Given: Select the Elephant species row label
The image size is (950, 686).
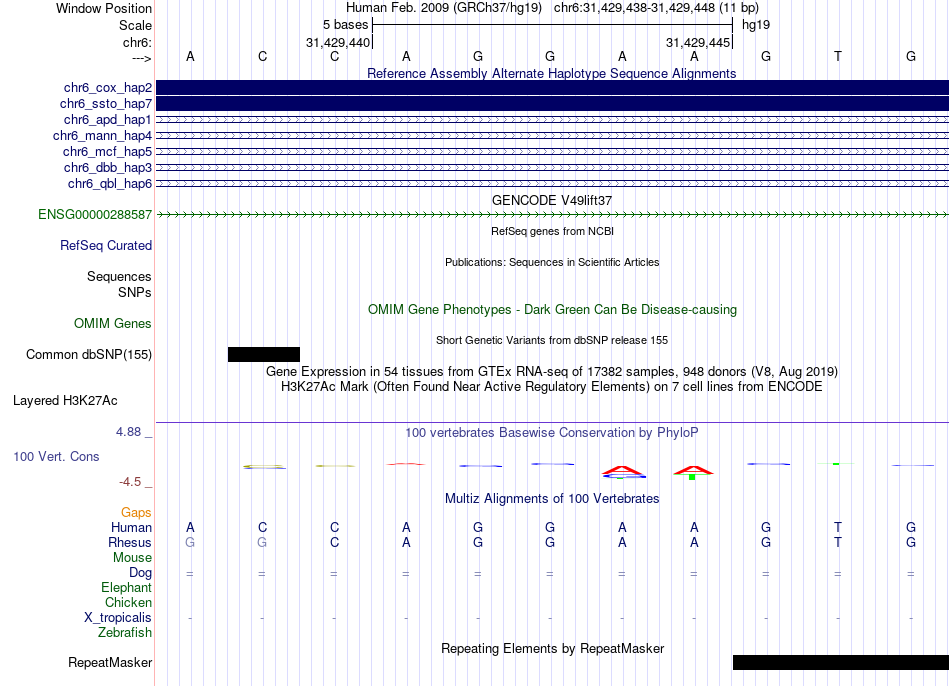Looking at the screenshot, I should tap(126, 587).
